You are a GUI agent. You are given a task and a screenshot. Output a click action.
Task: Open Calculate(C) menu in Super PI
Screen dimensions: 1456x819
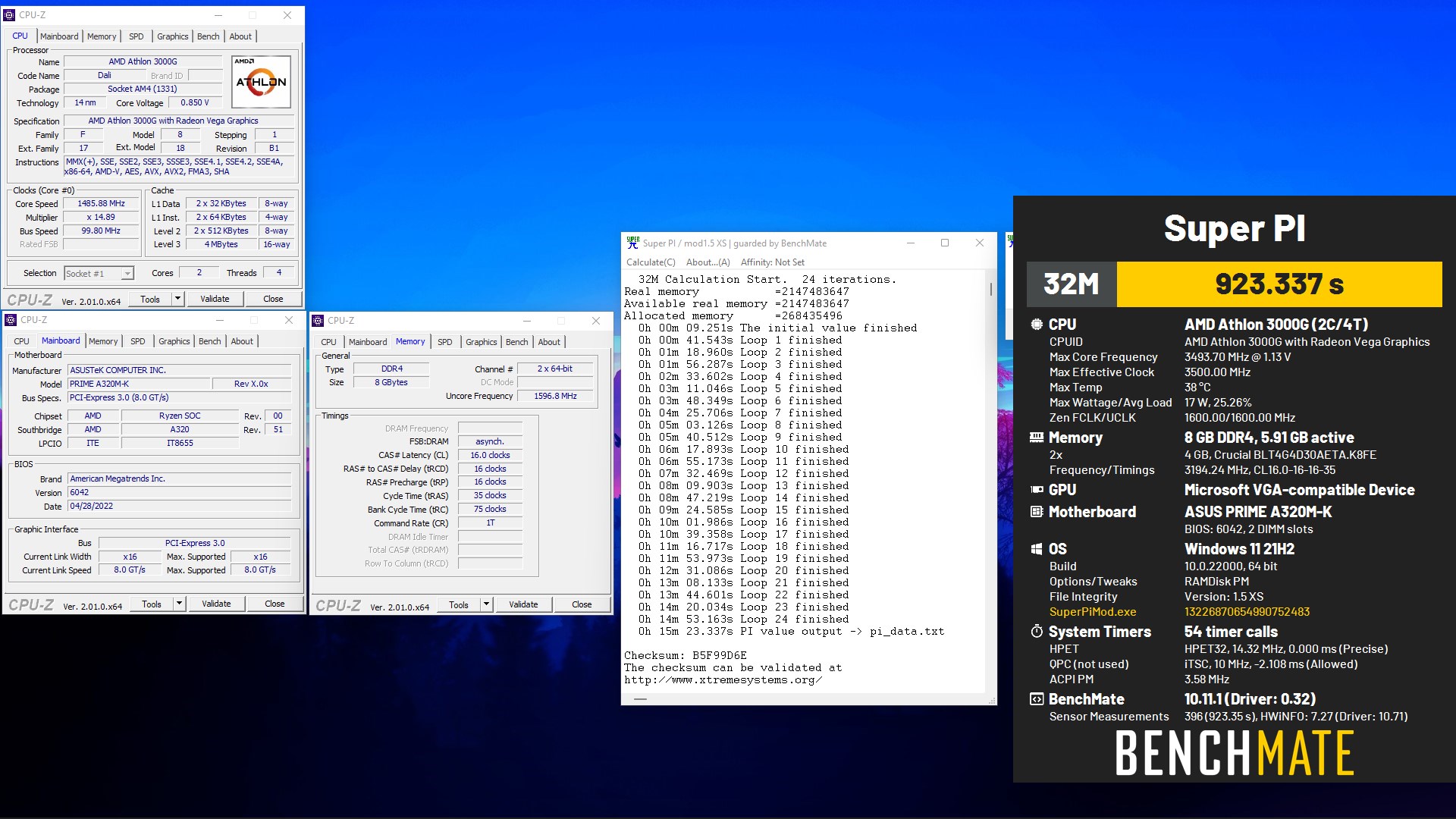click(x=651, y=262)
